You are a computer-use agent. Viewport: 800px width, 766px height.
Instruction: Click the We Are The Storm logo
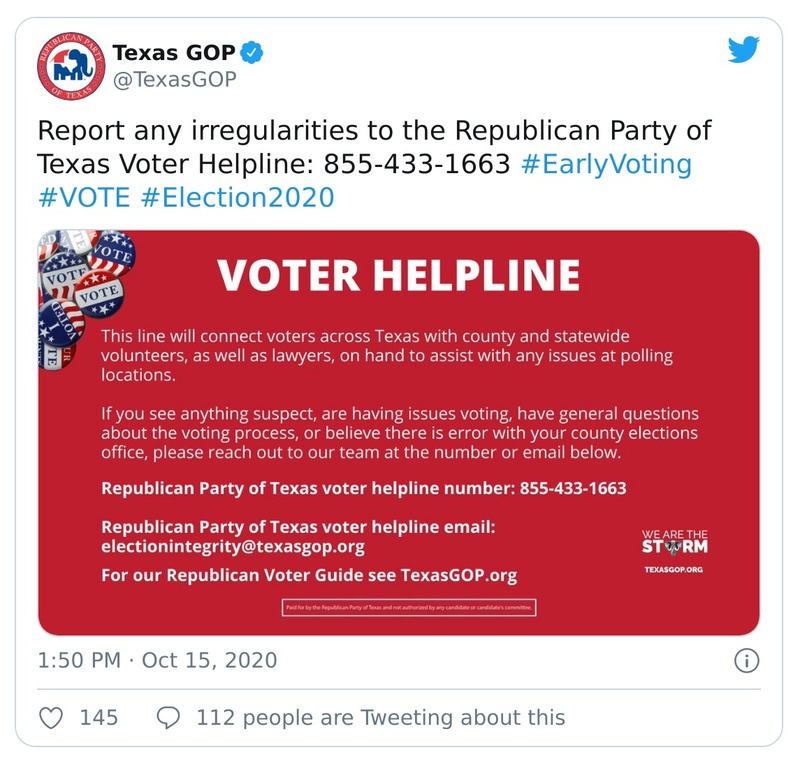tap(674, 542)
